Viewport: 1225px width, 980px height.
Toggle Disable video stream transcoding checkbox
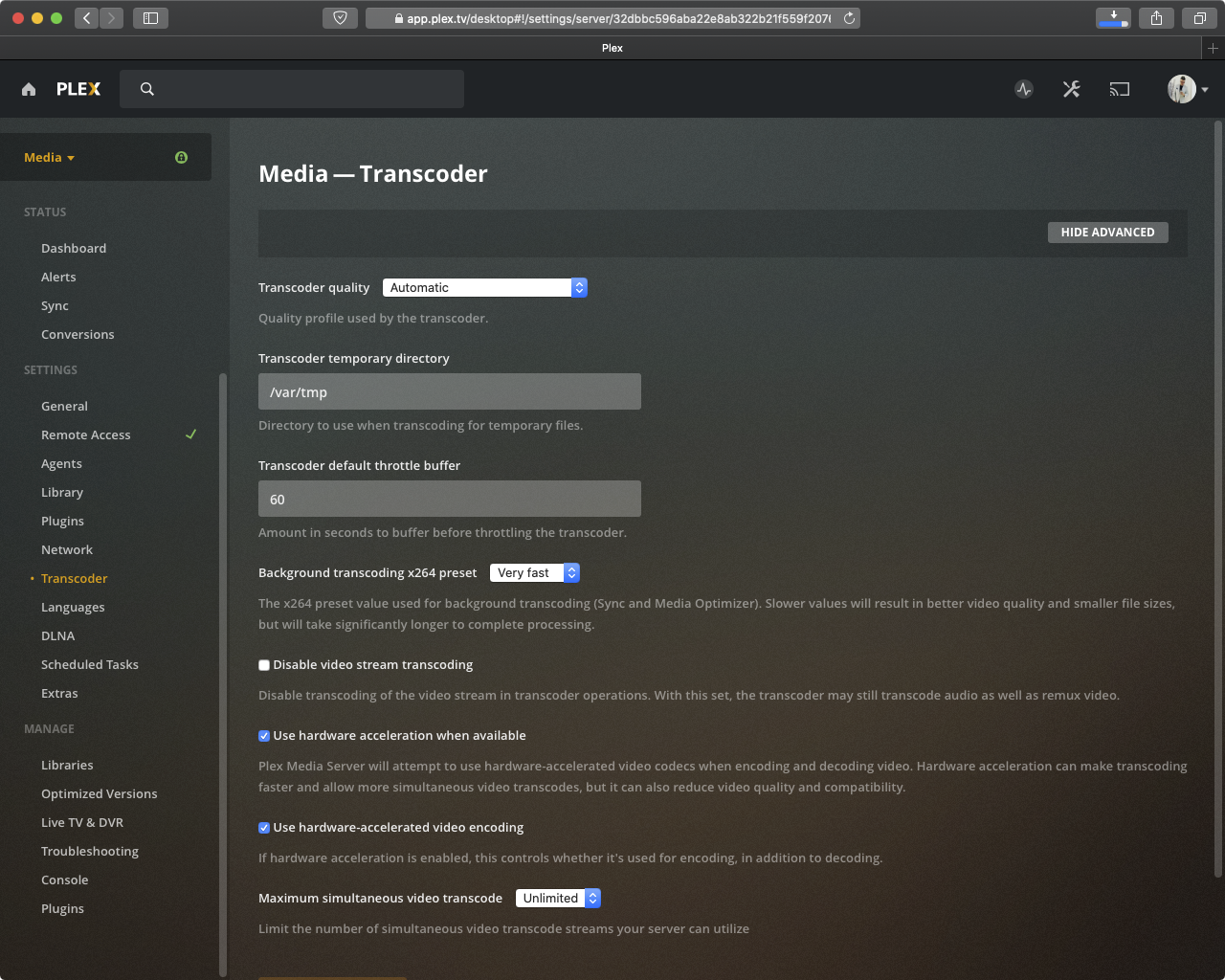tap(264, 665)
